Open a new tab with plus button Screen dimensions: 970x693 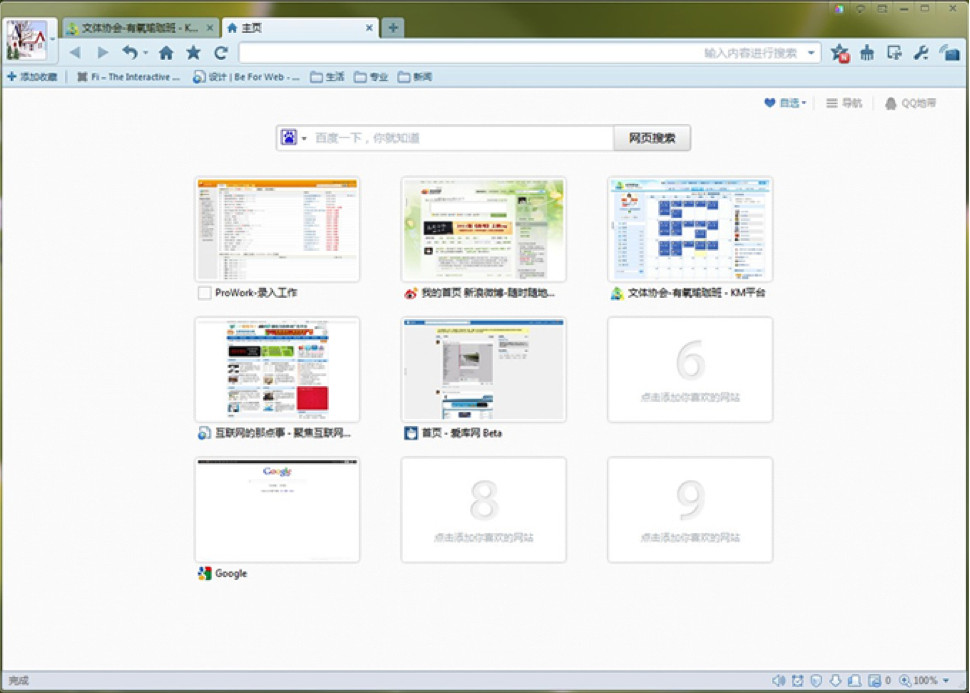(393, 28)
